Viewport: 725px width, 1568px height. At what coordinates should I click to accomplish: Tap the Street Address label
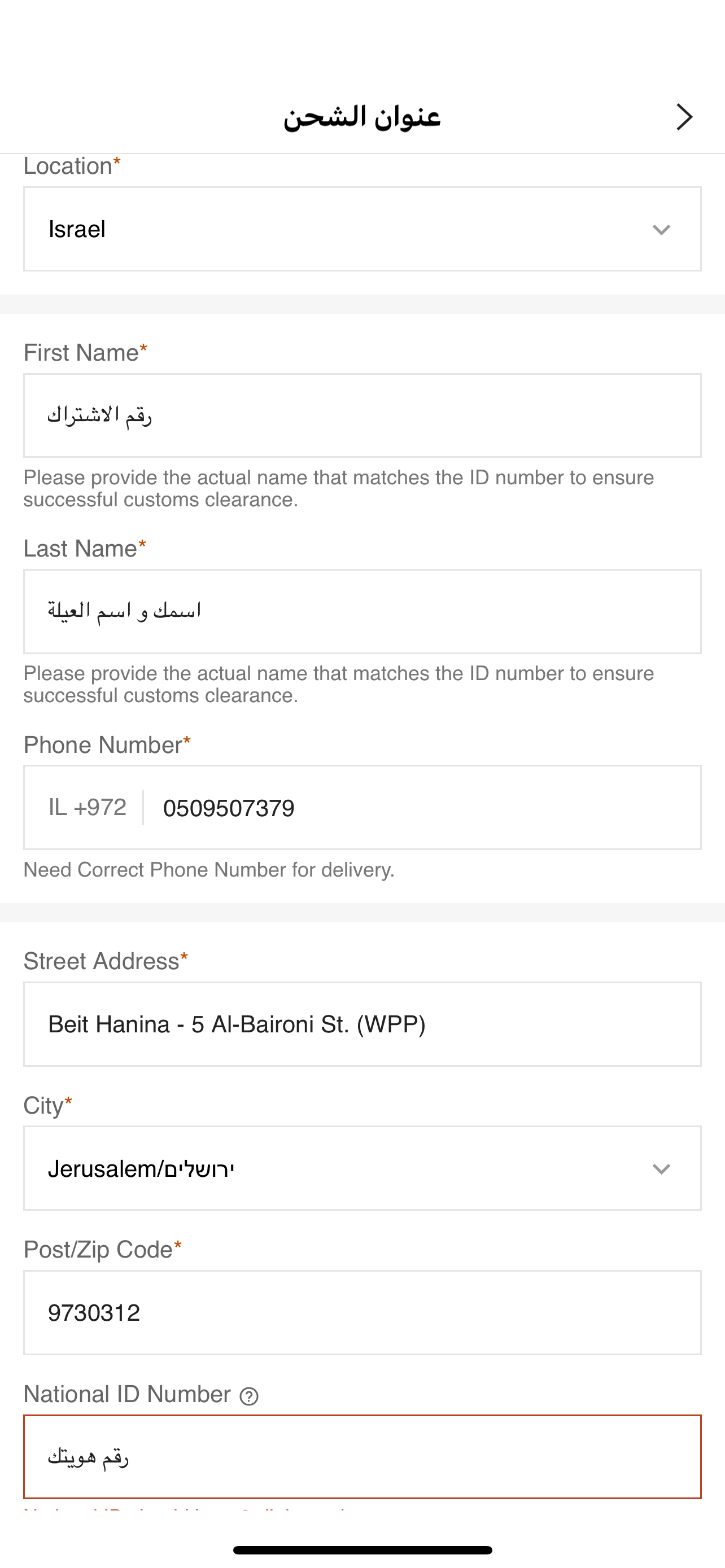pos(101,961)
